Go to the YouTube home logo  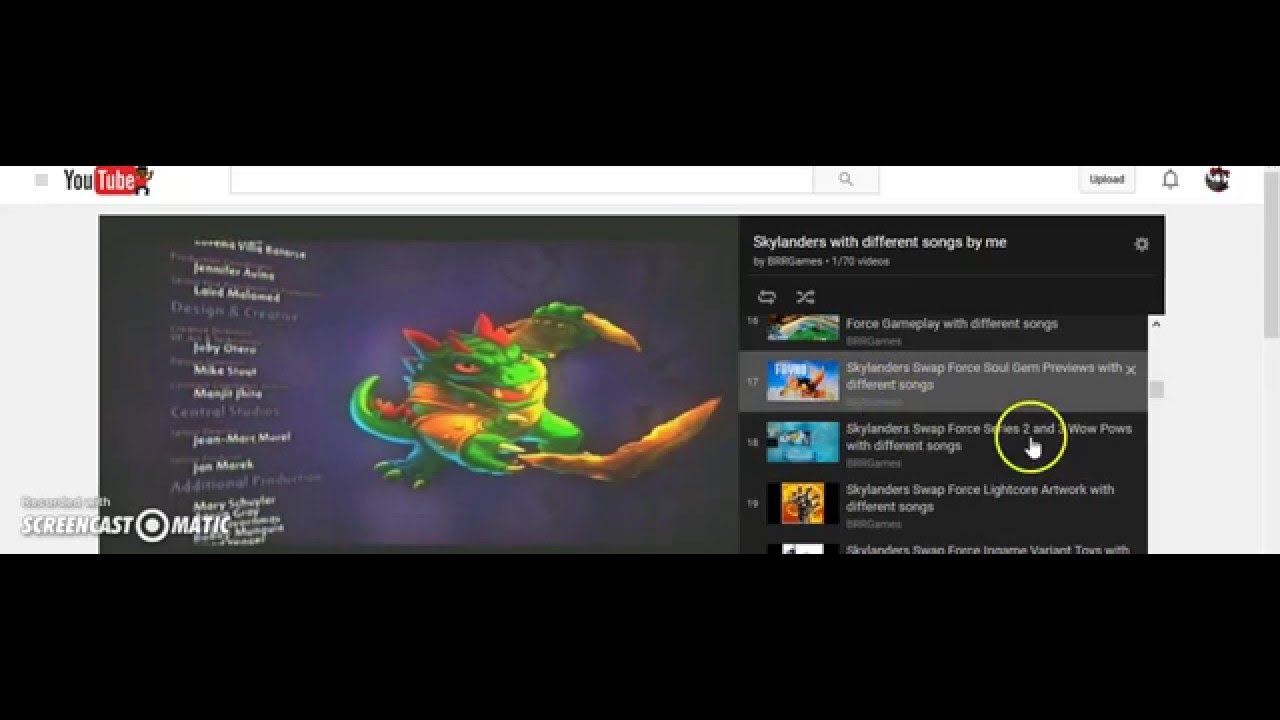pos(107,180)
